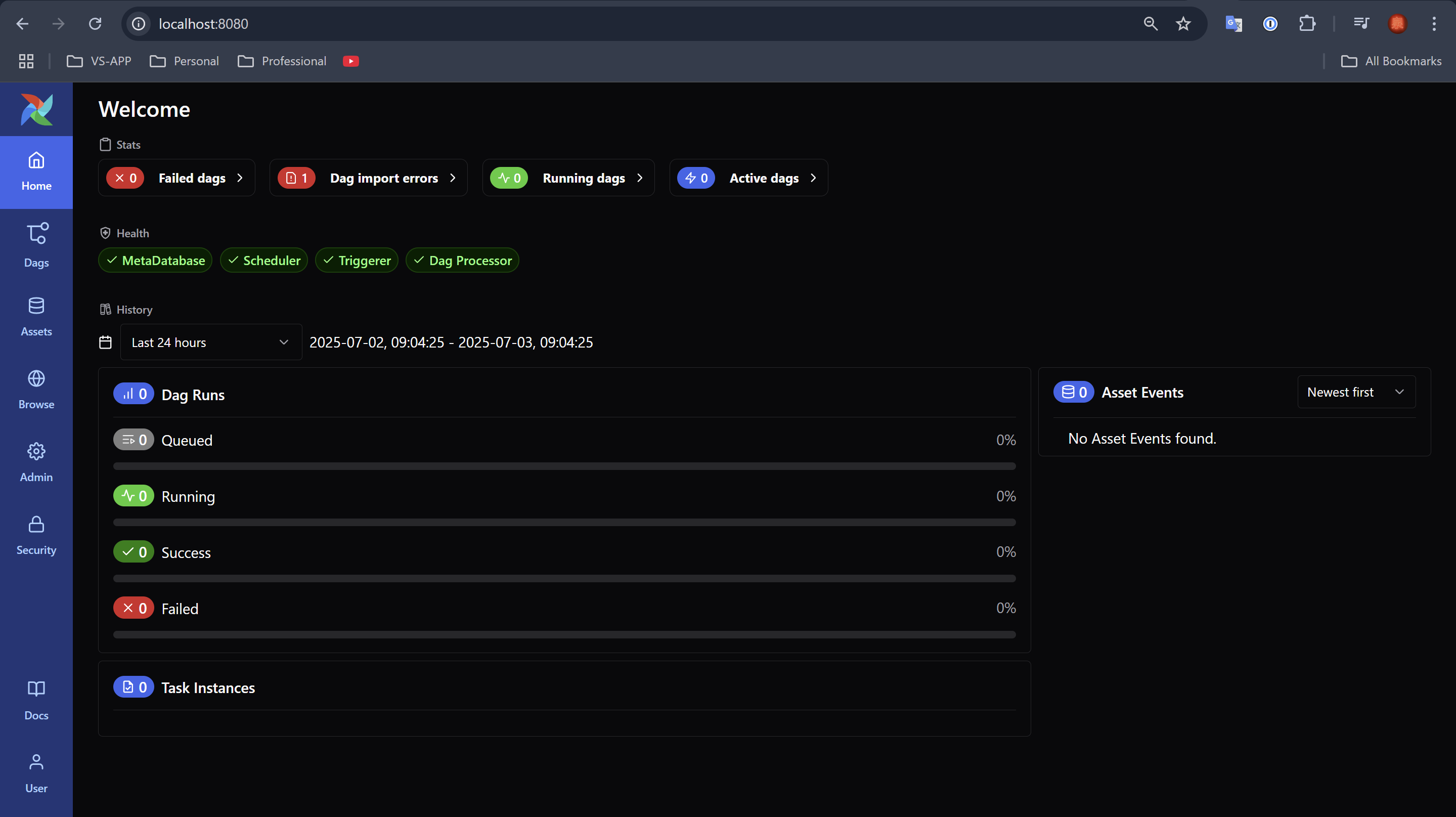The image size is (1456, 817).
Task: Open the Home section in sidebar
Action: pyautogui.click(x=36, y=172)
